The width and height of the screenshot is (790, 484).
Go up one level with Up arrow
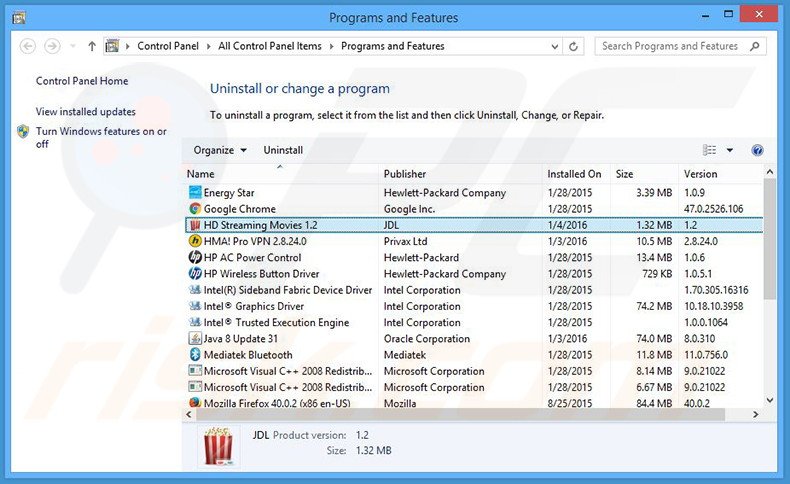(x=92, y=46)
